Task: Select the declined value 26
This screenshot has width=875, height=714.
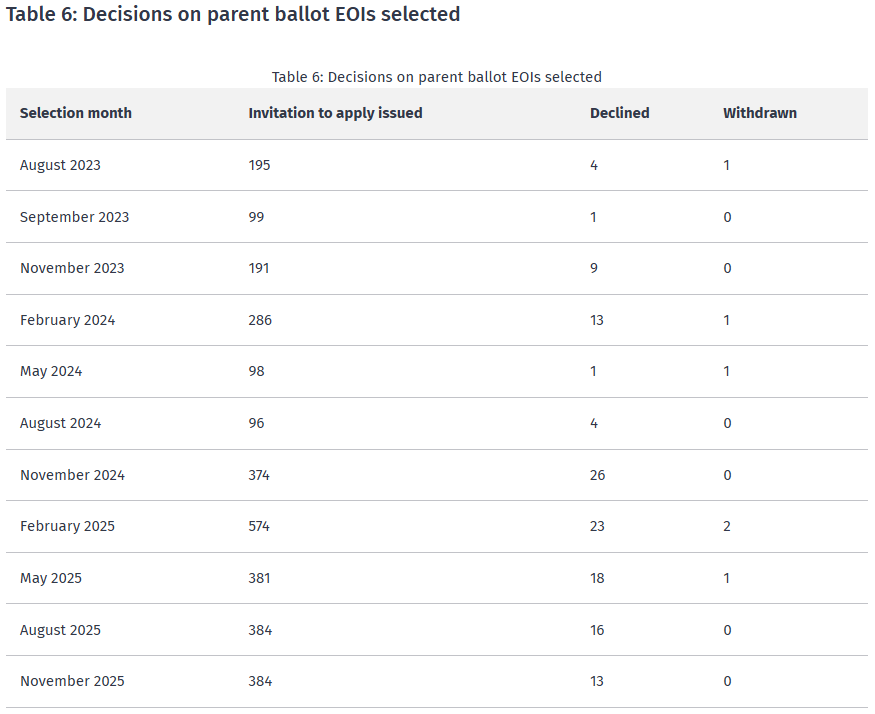Action: pos(597,475)
